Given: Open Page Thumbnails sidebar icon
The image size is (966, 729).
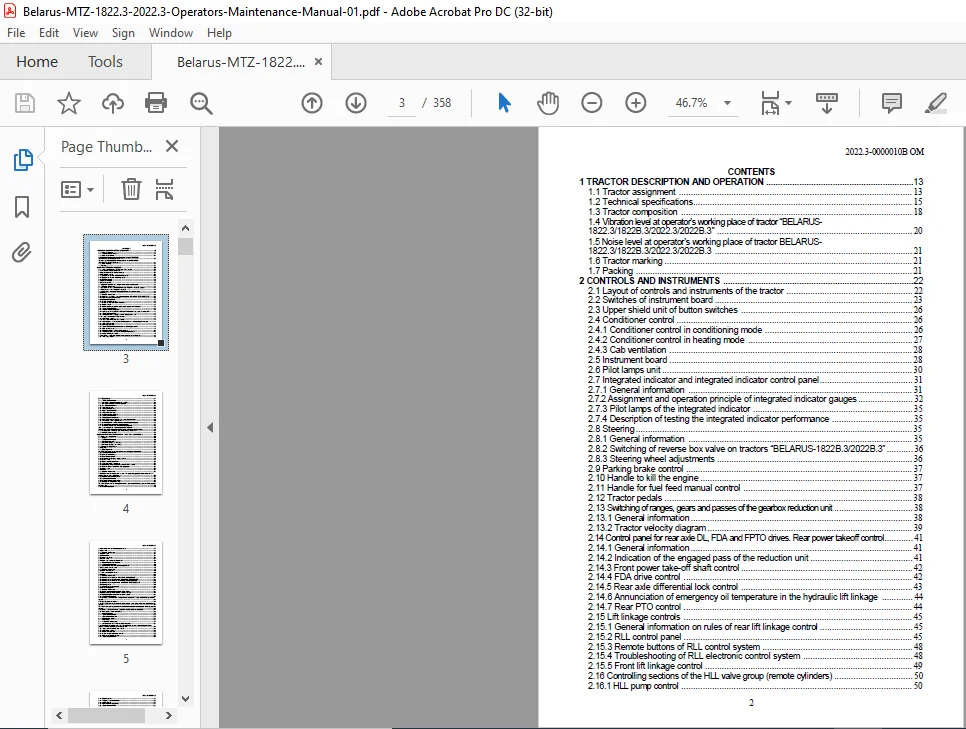Looking at the screenshot, I should (23, 160).
